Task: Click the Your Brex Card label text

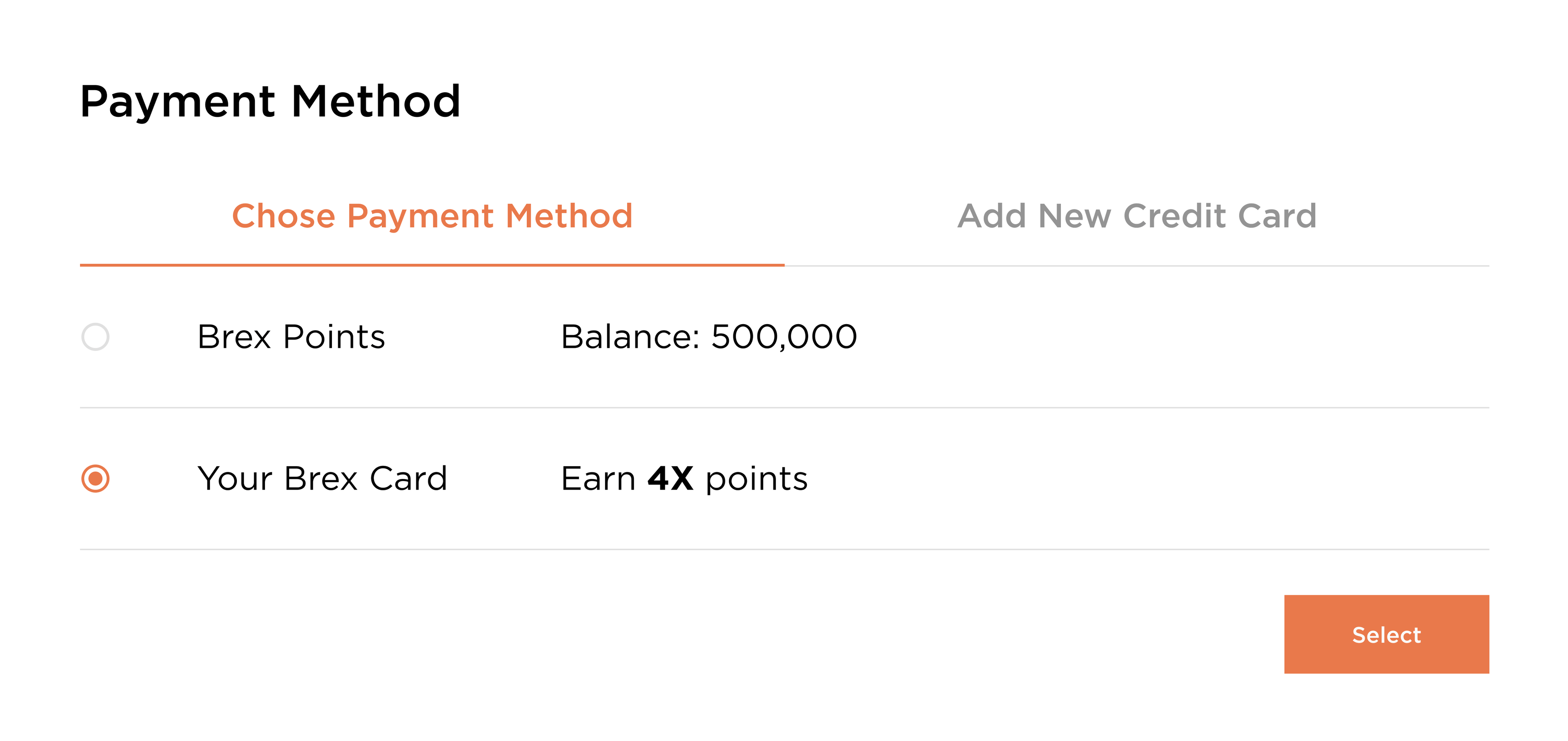Action: pyautogui.click(x=323, y=478)
